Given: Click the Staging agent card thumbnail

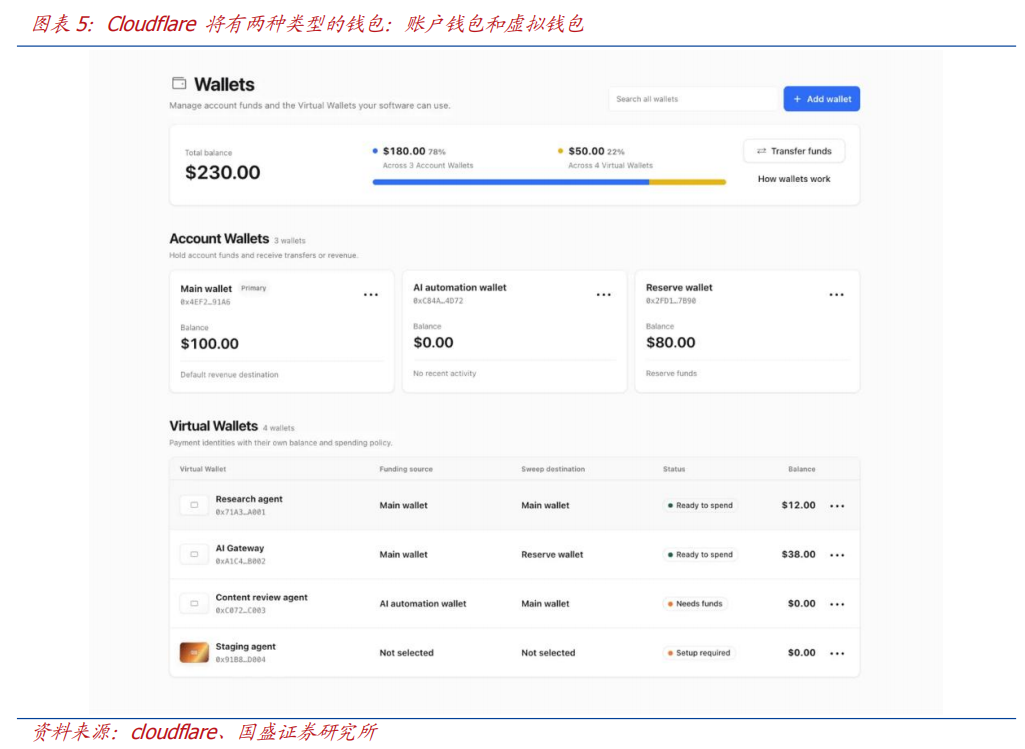Looking at the screenshot, I should pos(194,652).
